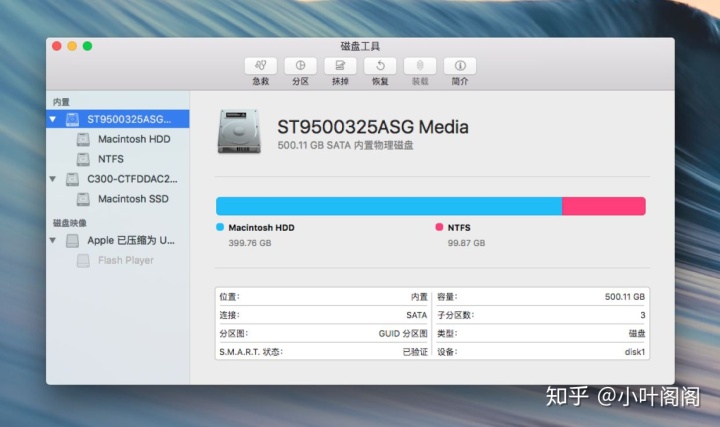Screen dimensions: 720x427
Task: Click the Erase (抹掉) toolbar icon
Action: [340, 66]
